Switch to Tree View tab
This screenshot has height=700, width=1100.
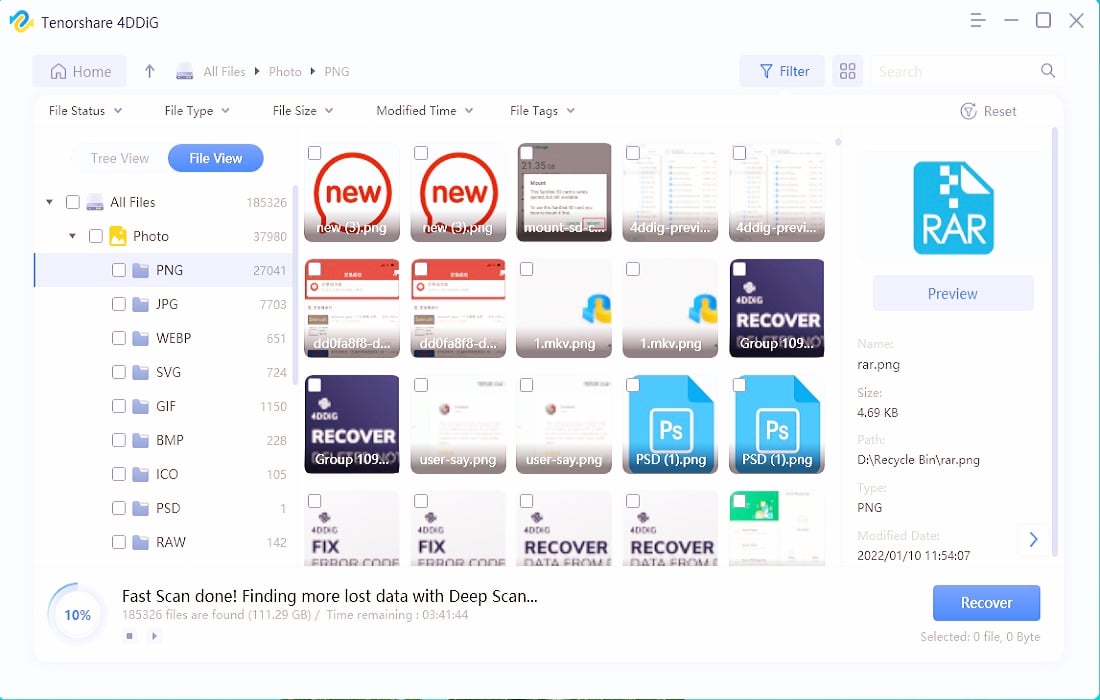[x=119, y=158]
